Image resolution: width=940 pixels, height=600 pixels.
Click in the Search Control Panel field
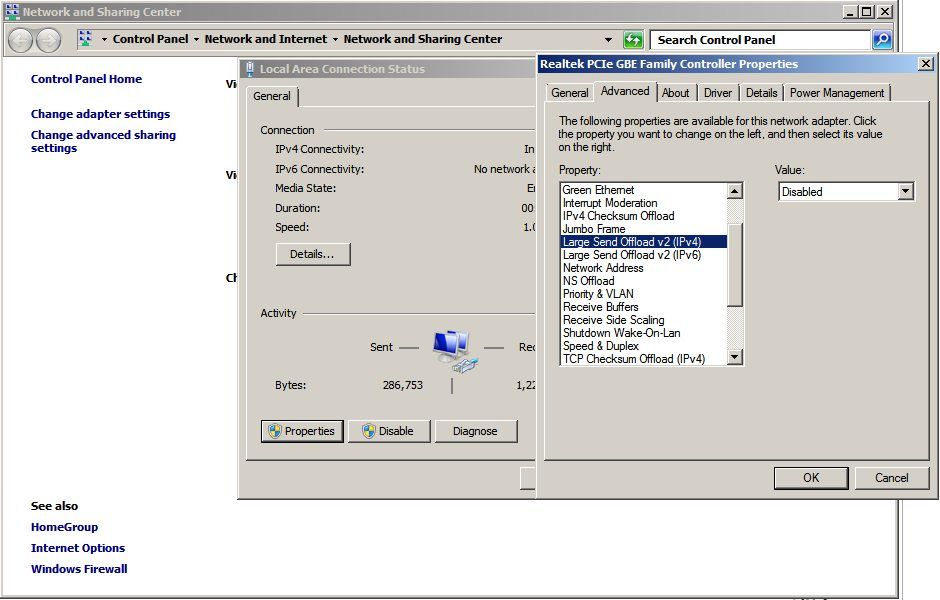(x=760, y=40)
